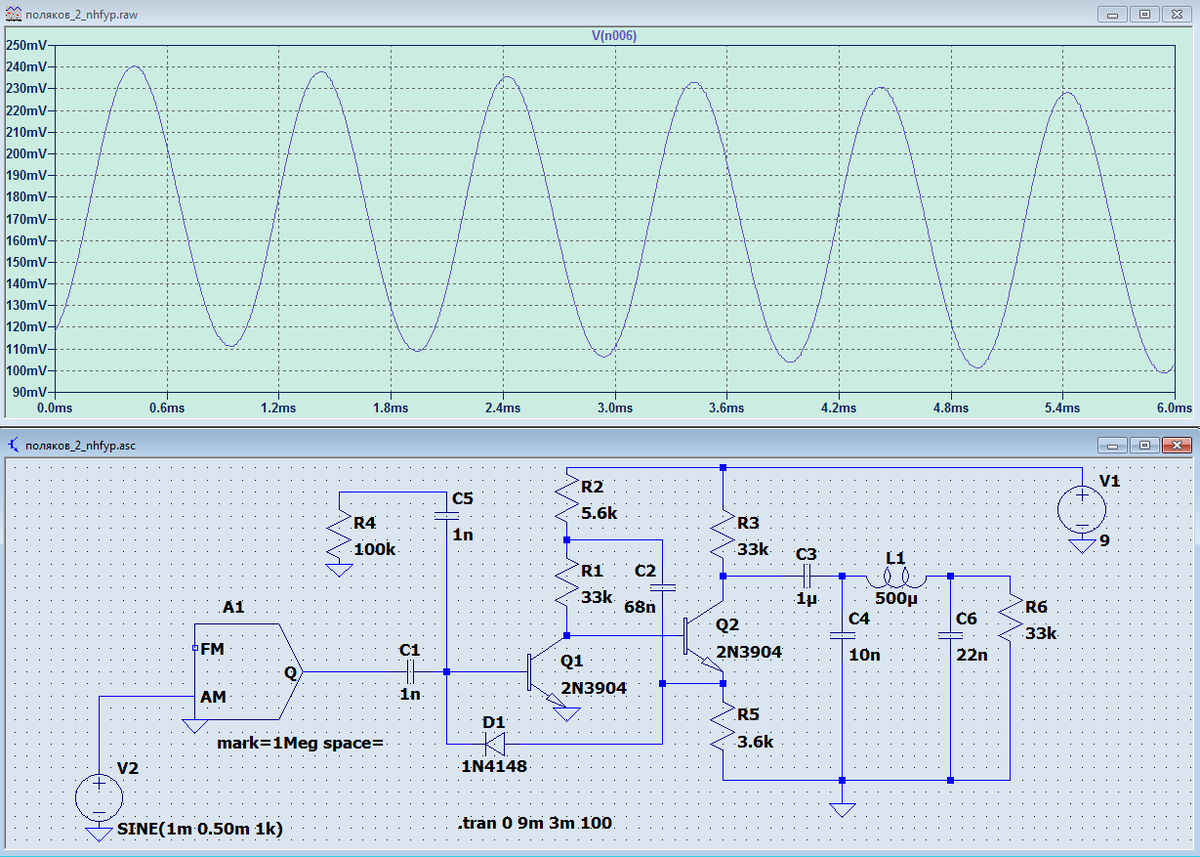Viewport: 1200px width, 857px height.
Task: Maximize the поляков_2_nhfyp.asc schematic window
Action: tap(1145, 444)
